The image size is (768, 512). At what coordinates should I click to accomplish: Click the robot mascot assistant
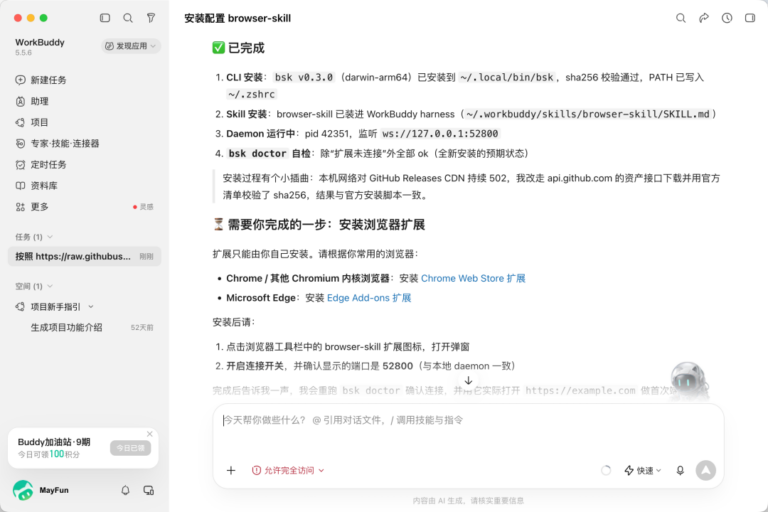click(x=689, y=380)
